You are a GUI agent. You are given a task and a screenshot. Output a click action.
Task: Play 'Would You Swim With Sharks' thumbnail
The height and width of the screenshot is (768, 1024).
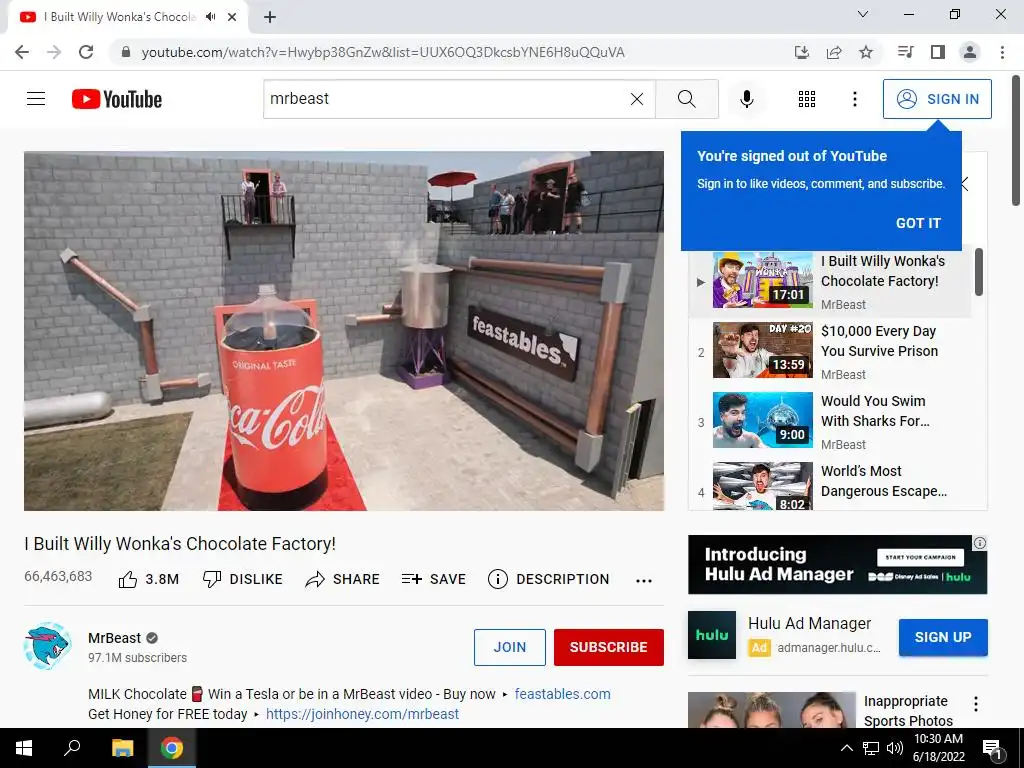762,420
